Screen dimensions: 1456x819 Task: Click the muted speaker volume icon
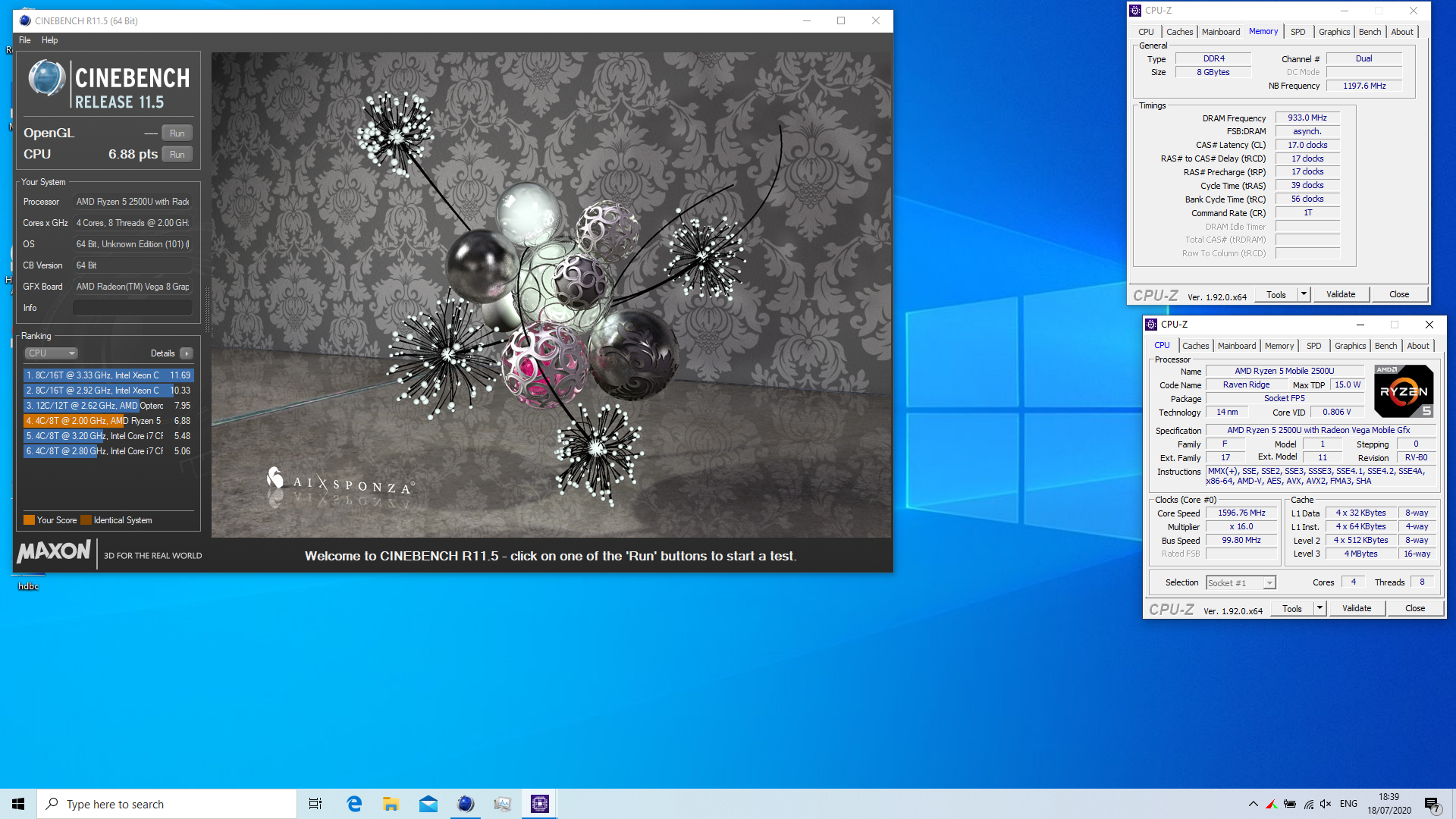(1326, 804)
